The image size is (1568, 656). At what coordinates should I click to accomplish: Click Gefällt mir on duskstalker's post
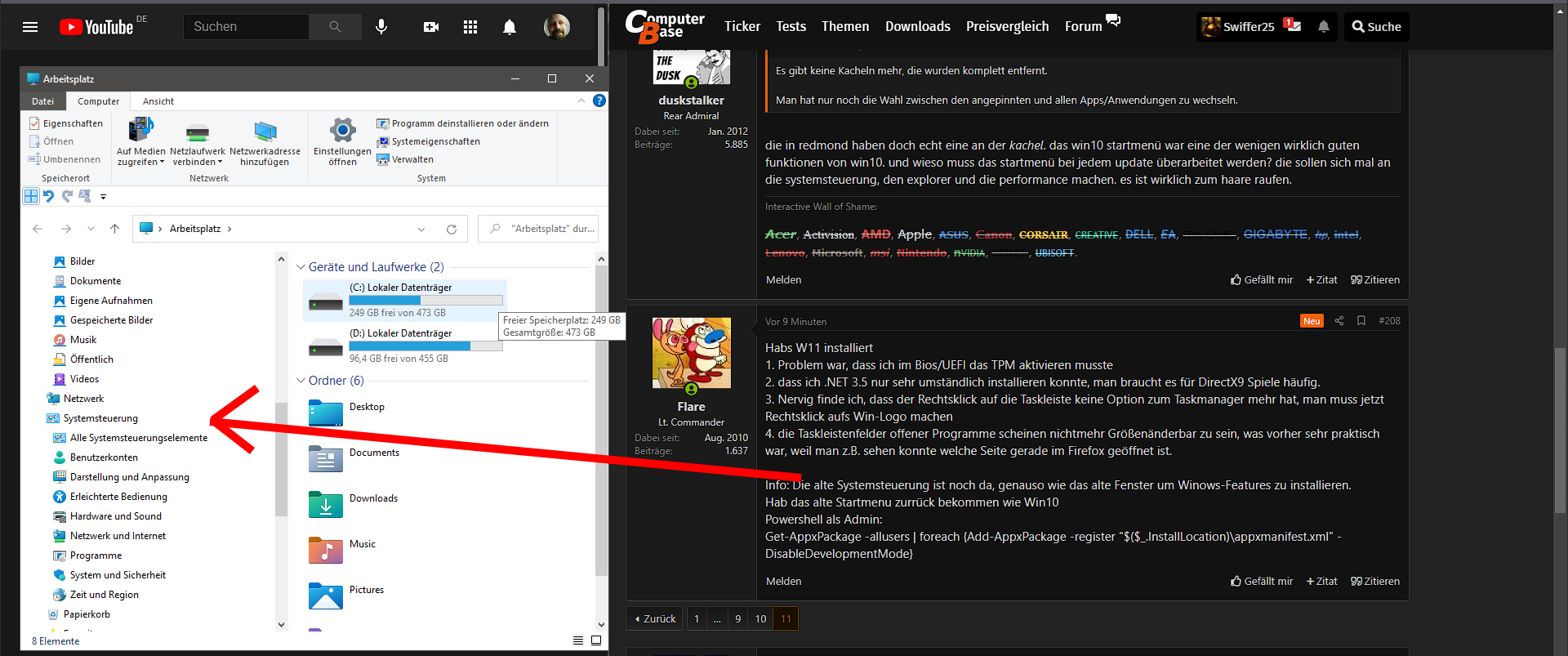click(x=1262, y=280)
